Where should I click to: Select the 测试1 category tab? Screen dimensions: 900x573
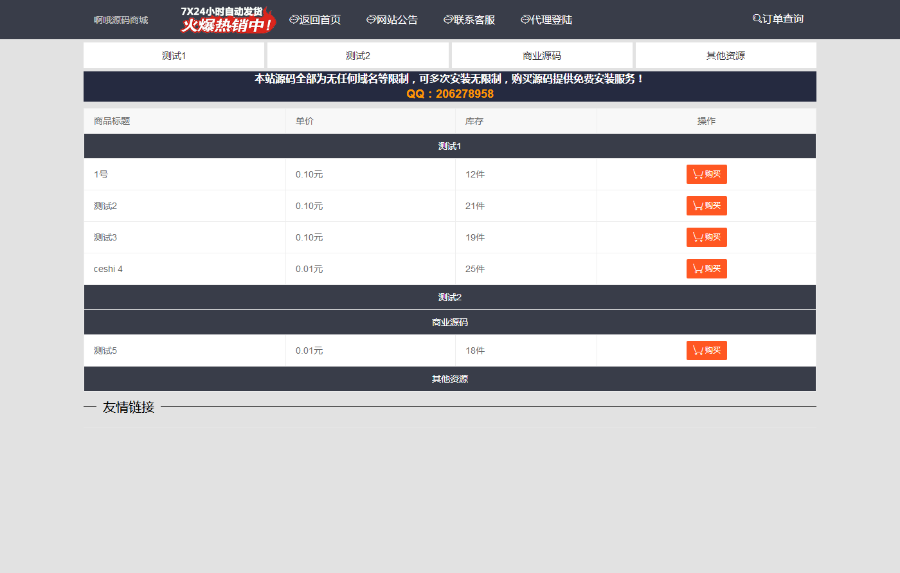tap(174, 56)
